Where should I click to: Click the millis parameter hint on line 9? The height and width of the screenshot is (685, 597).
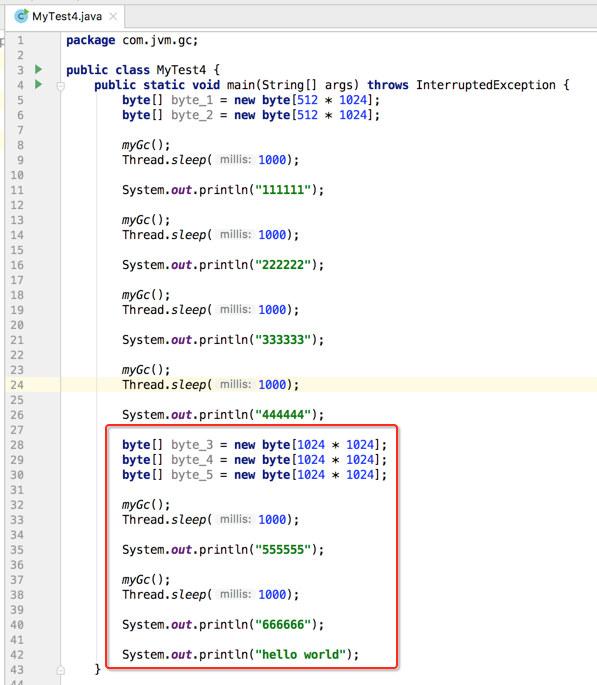235,159
